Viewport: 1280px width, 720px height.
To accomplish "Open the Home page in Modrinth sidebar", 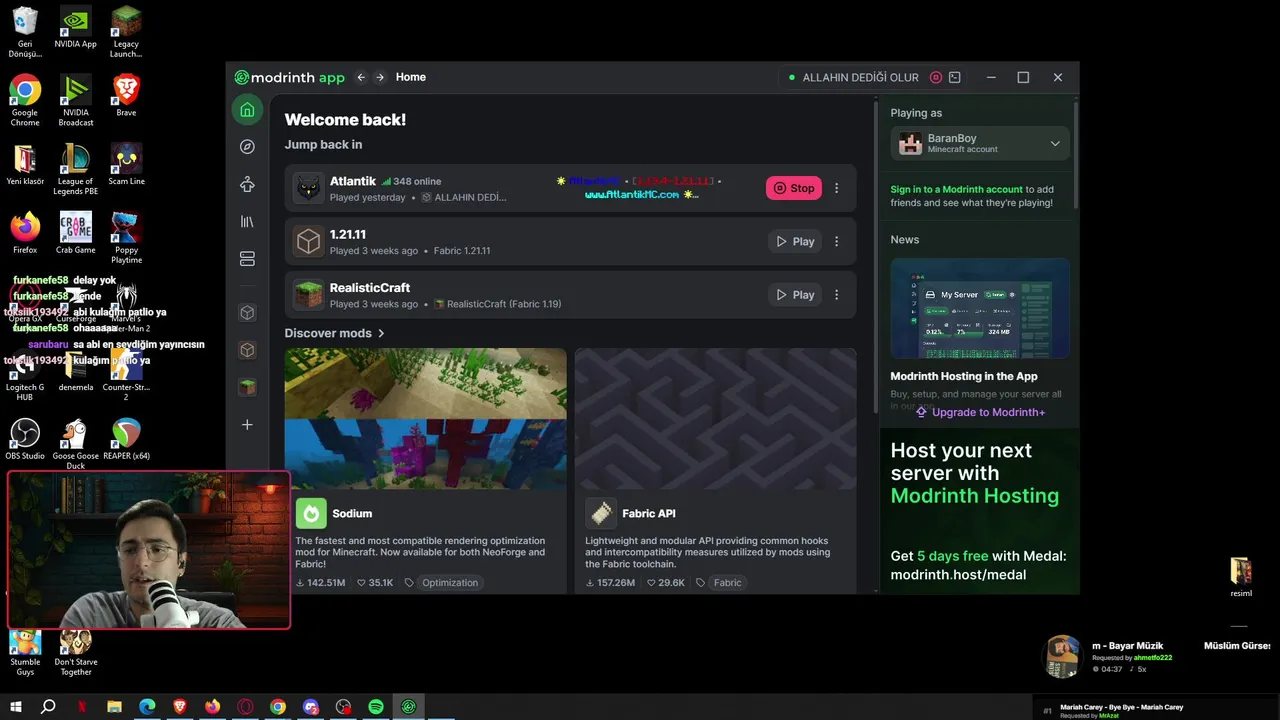I will [x=247, y=110].
